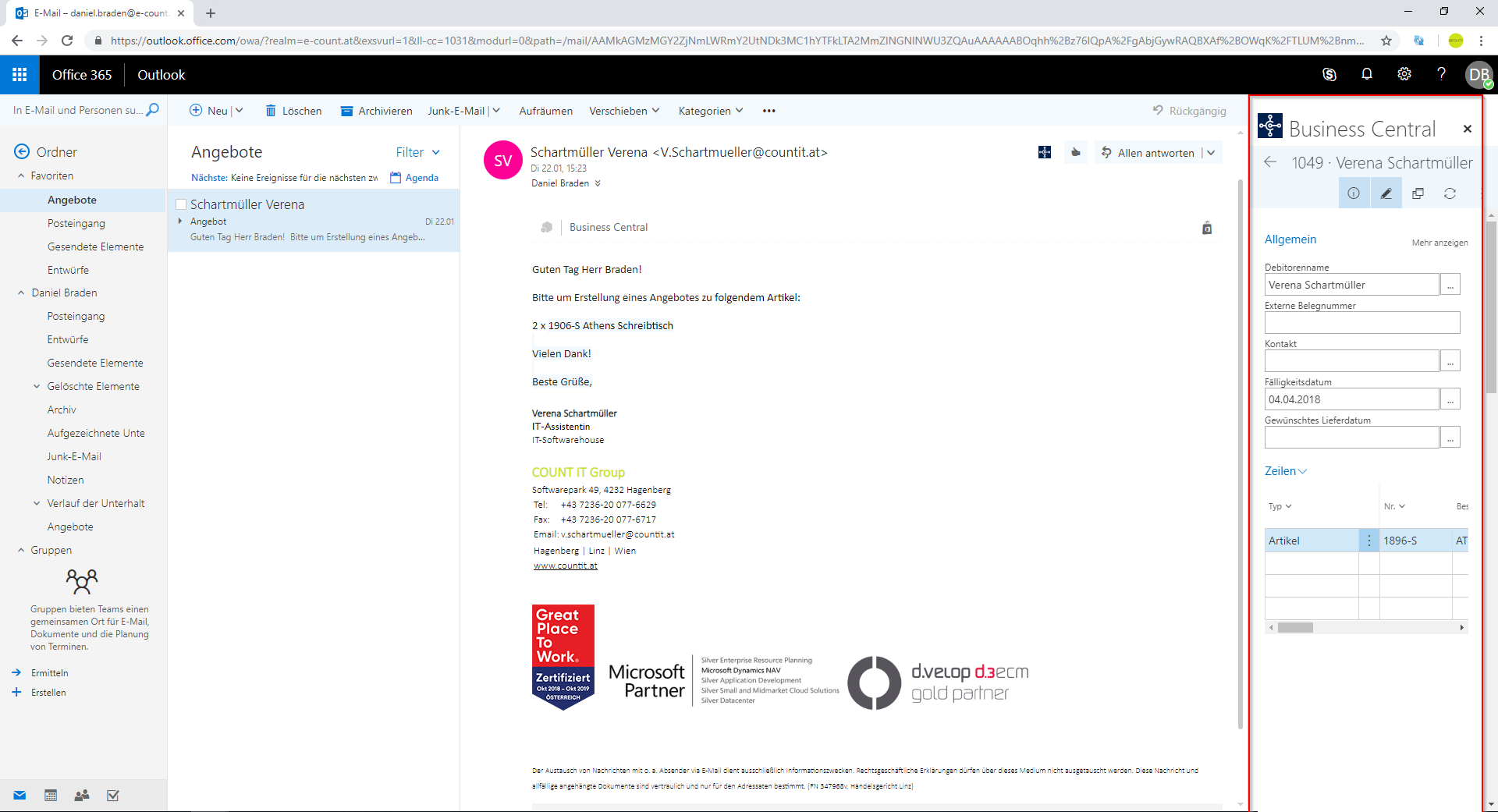Open the help question mark menu

click(1441, 74)
